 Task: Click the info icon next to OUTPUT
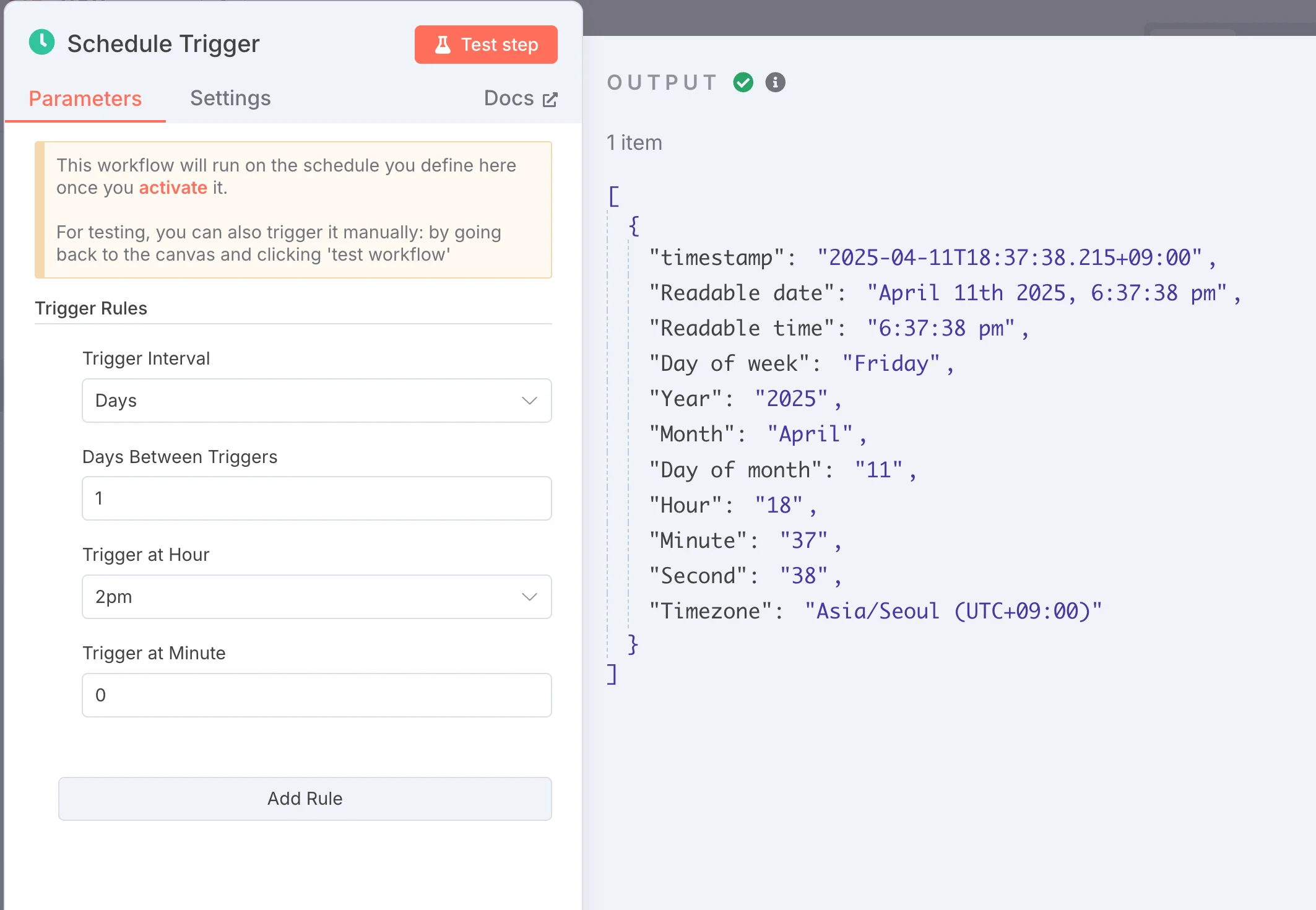775,82
